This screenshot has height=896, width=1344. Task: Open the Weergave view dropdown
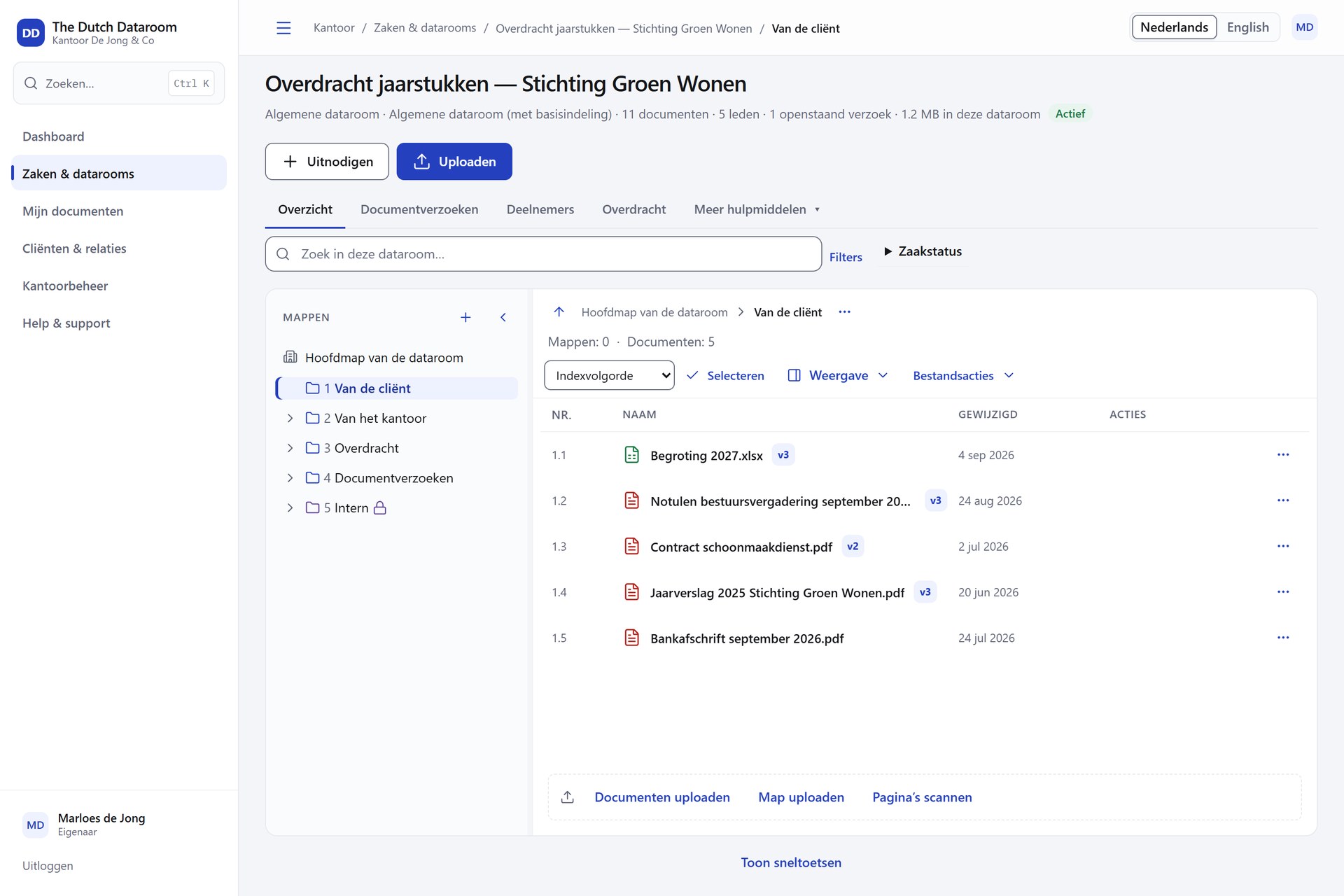[x=838, y=376]
